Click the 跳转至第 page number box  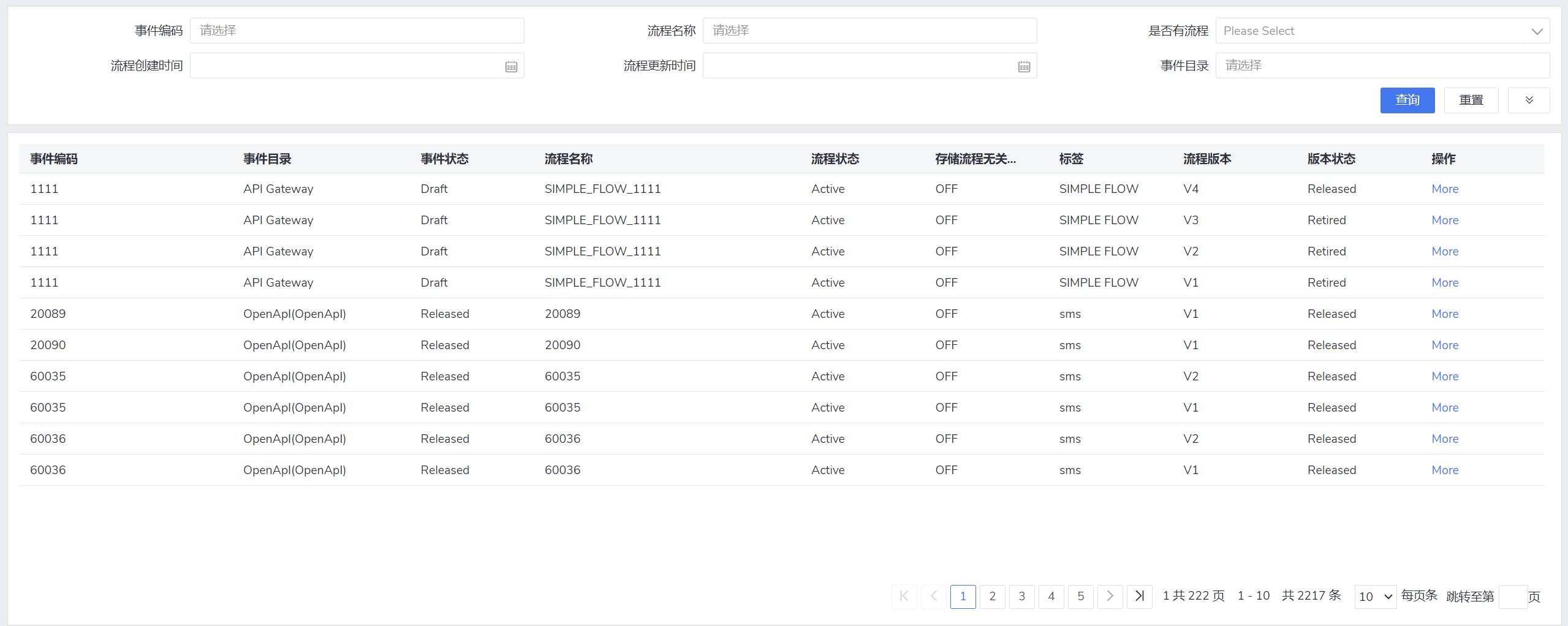point(1513,597)
